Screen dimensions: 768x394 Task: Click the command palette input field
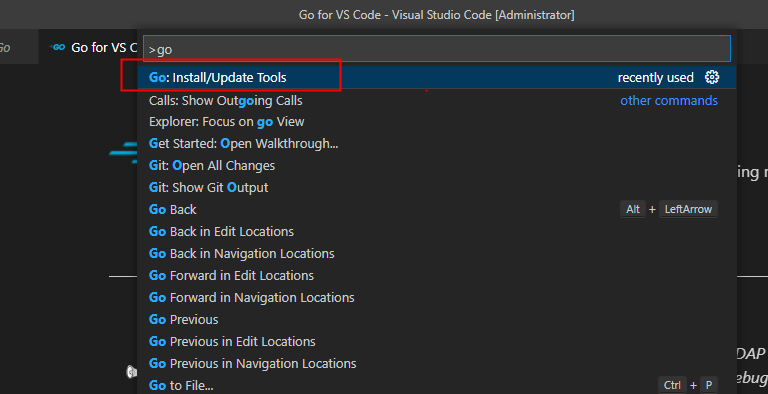(x=437, y=49)
